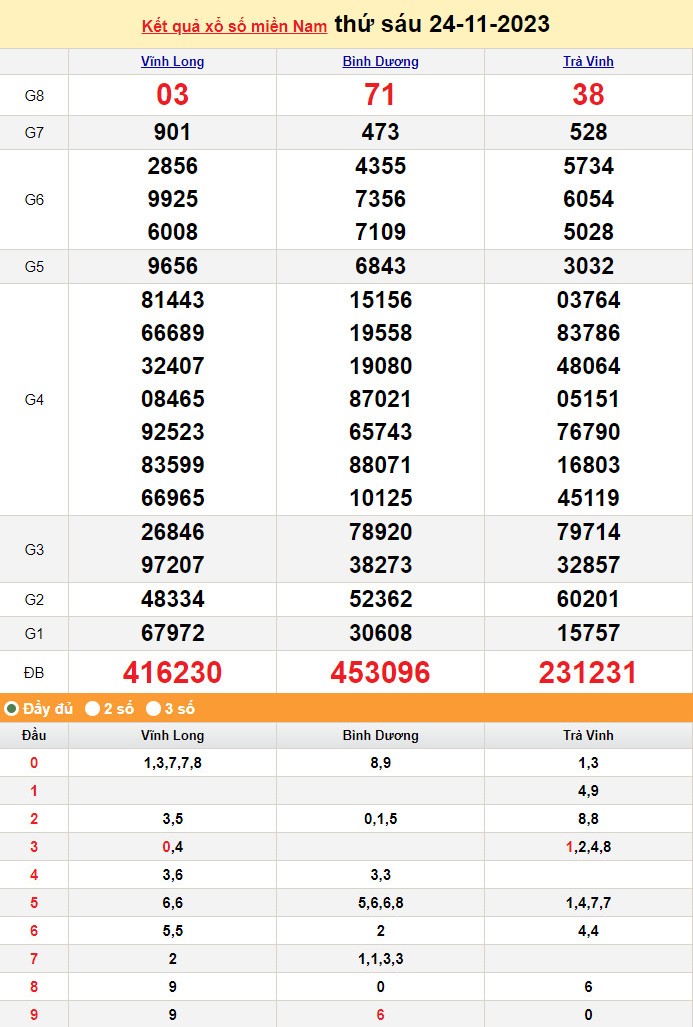Select the "3 số" radio option
This screenshot has height=1027, width=693.
tap(153, 709)
